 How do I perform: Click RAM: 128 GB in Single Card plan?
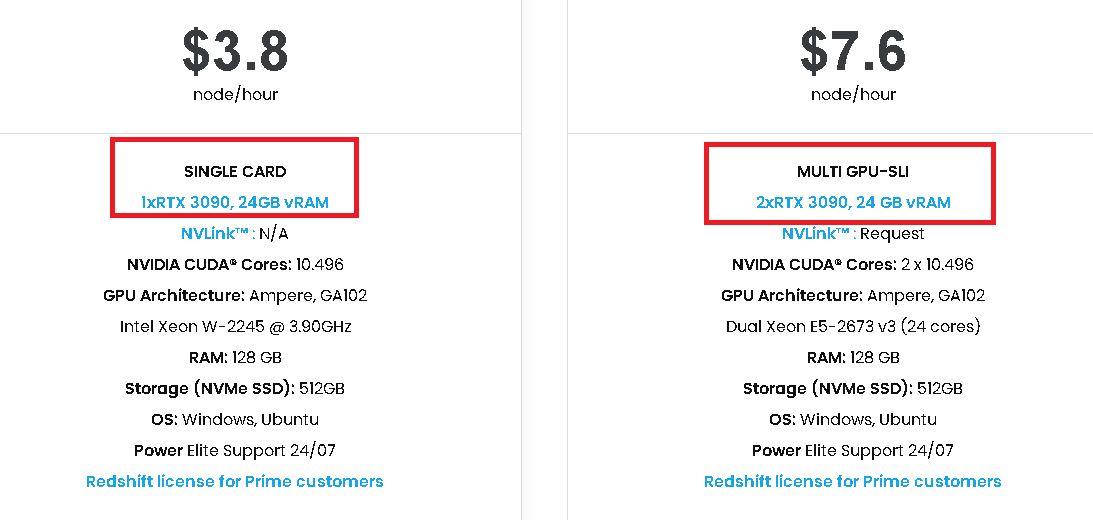point(235,357)
